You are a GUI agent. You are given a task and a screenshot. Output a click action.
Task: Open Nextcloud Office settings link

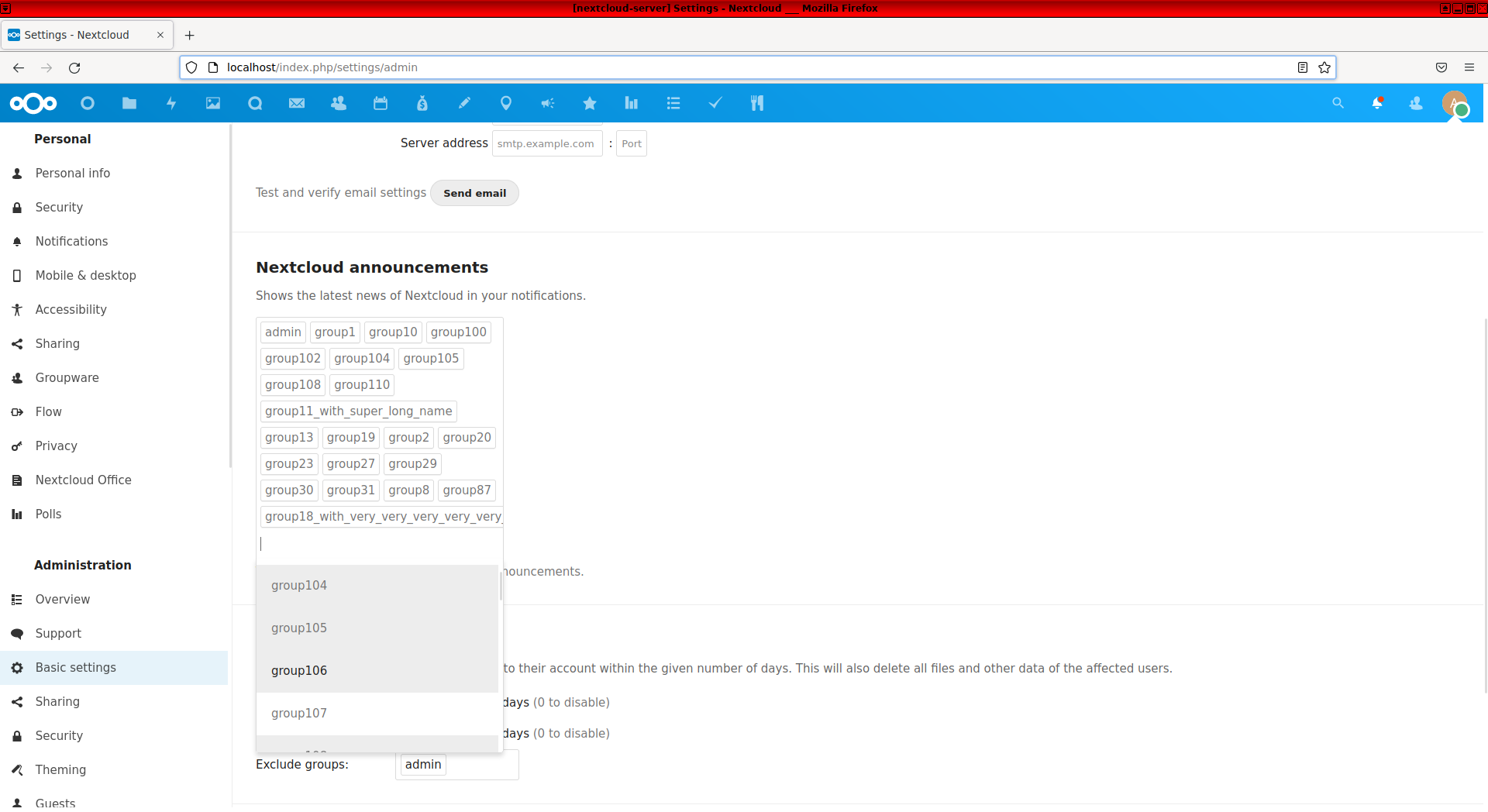[x=84, y=480]
